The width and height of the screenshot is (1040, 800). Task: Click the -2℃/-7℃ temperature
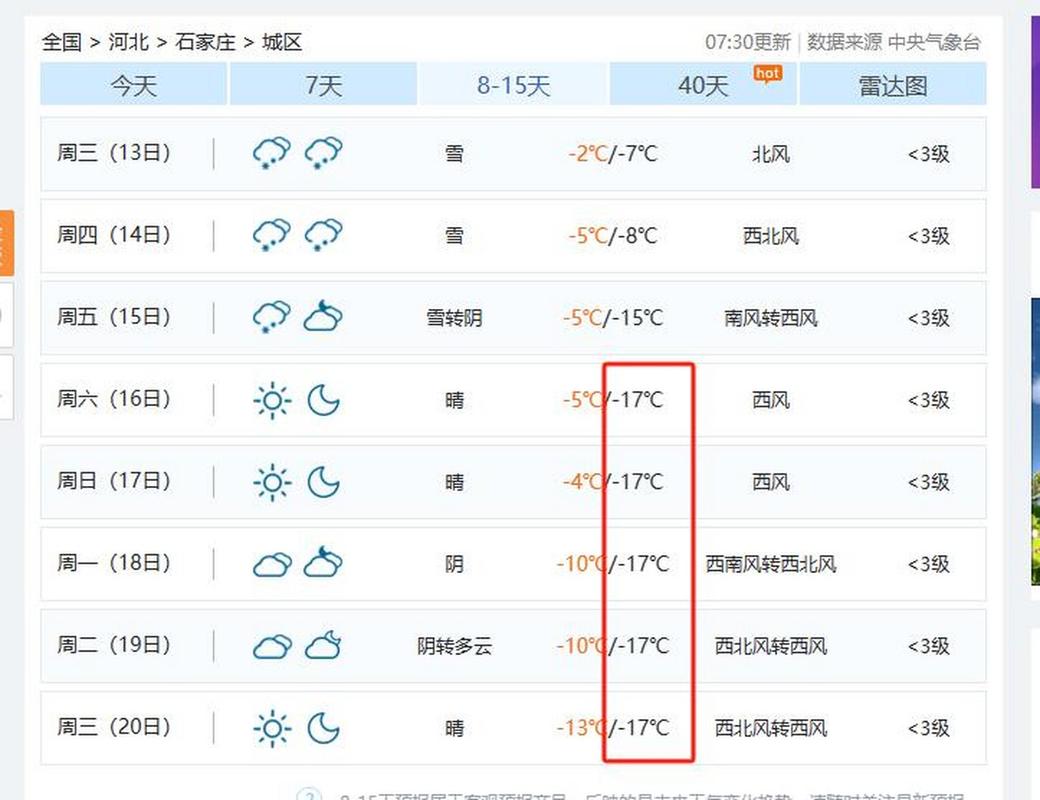click(x=613, y=154)
